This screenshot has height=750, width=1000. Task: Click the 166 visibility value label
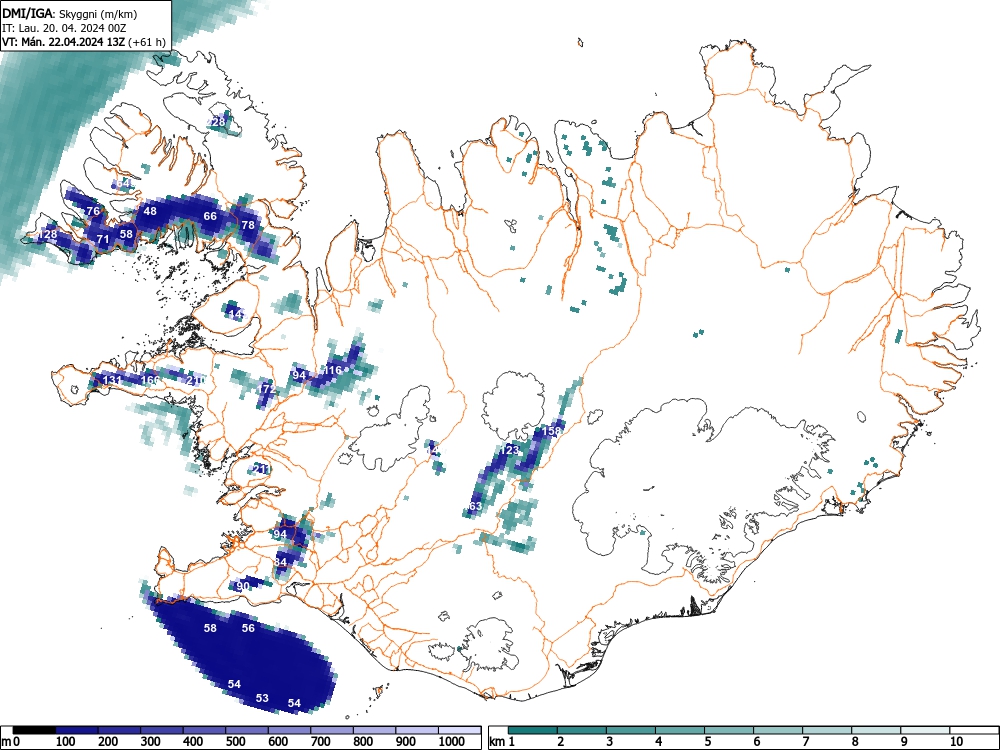[151, 380]
